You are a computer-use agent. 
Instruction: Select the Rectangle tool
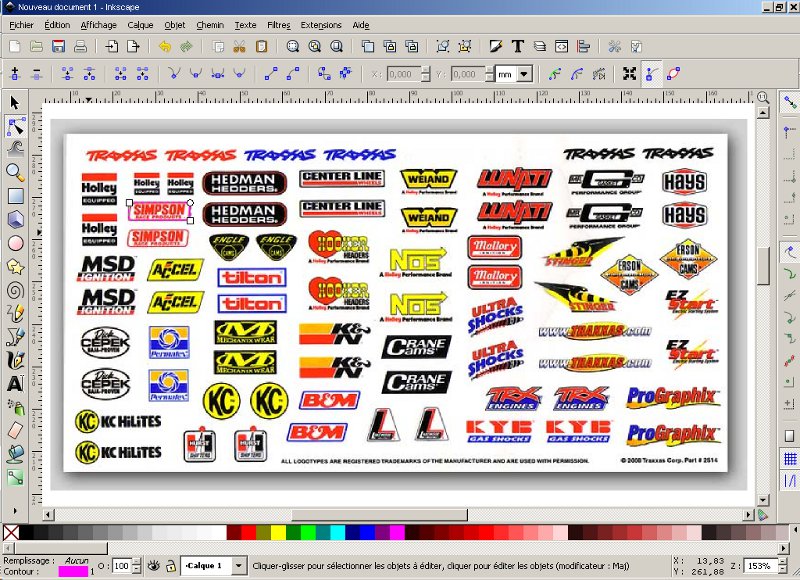[15, 196]
